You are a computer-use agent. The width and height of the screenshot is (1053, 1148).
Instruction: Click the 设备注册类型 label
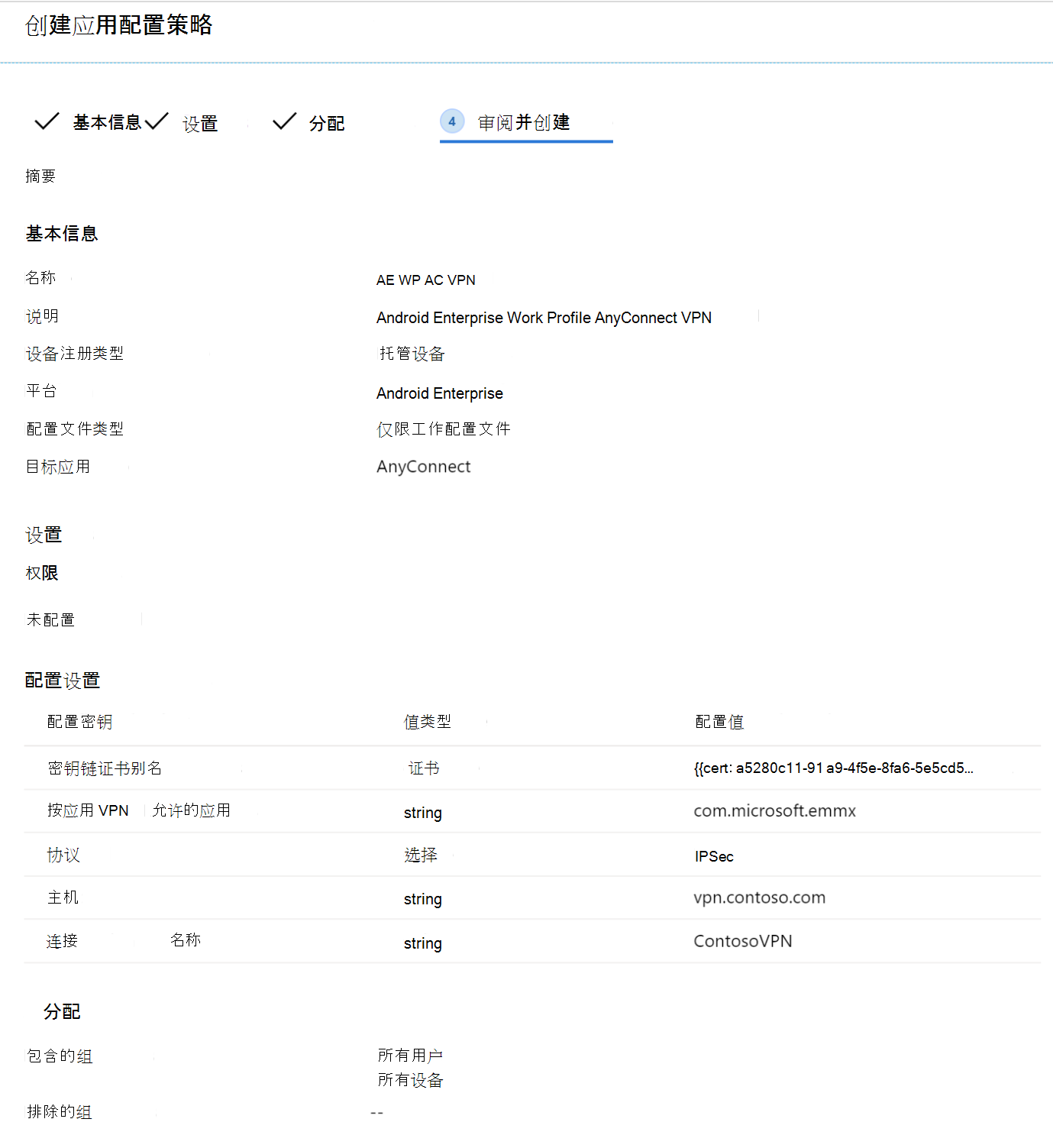(75, 354)
